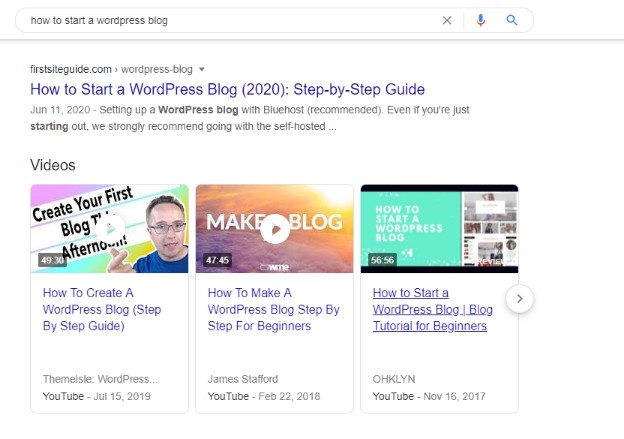Screen dimensions: 624x439
Task: Click the 'ThemeIsle: WordPress...' channel name
Action: 100,379
